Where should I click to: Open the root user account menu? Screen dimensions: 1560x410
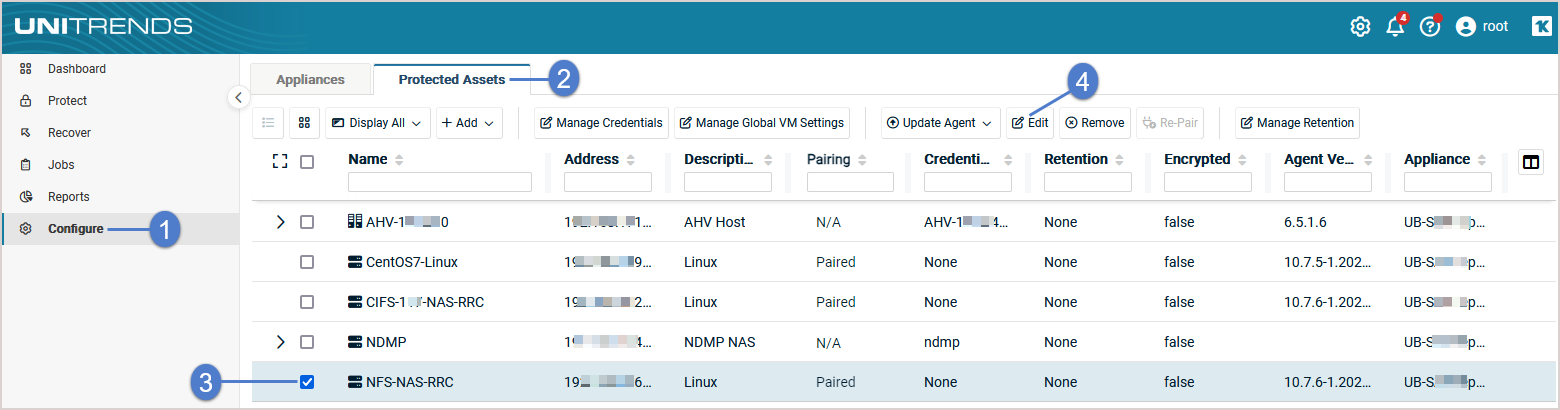pos(1482,27)
